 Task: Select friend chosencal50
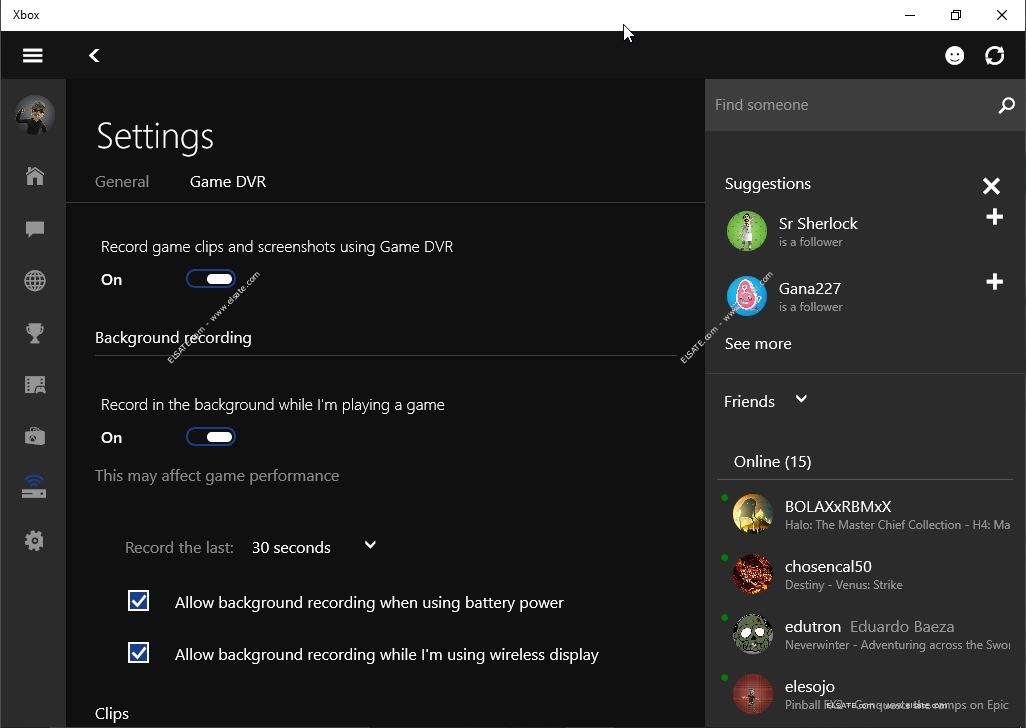click(x=865, y=574)
